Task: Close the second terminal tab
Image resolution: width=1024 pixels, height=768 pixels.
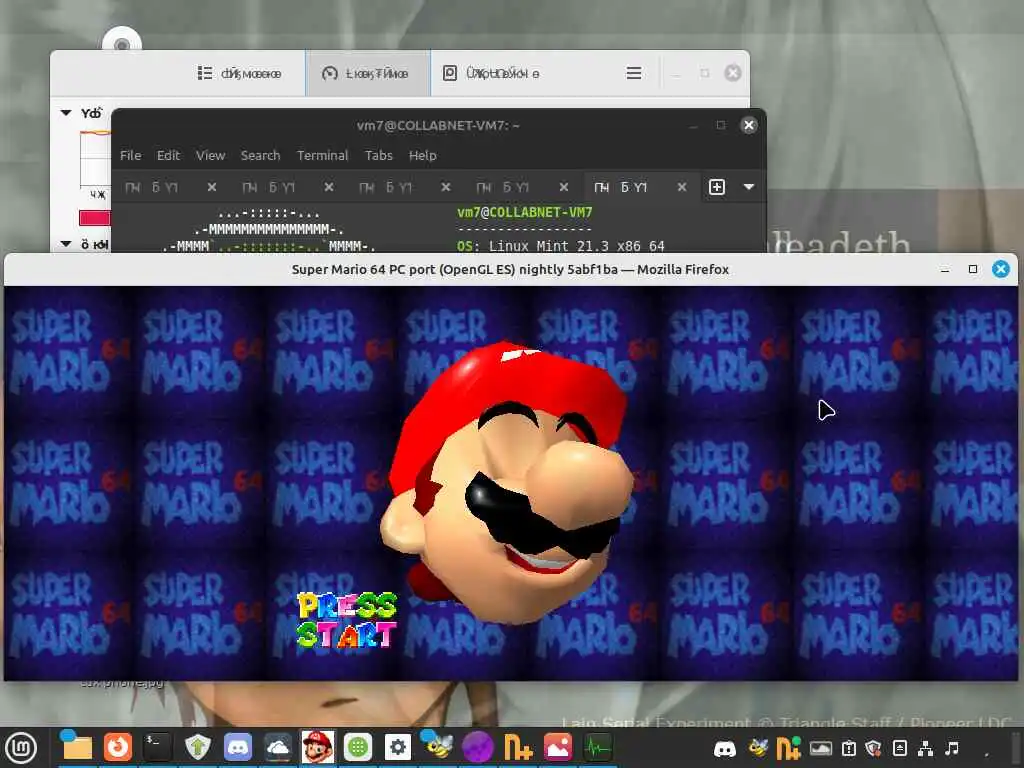Action: (328, 187)
